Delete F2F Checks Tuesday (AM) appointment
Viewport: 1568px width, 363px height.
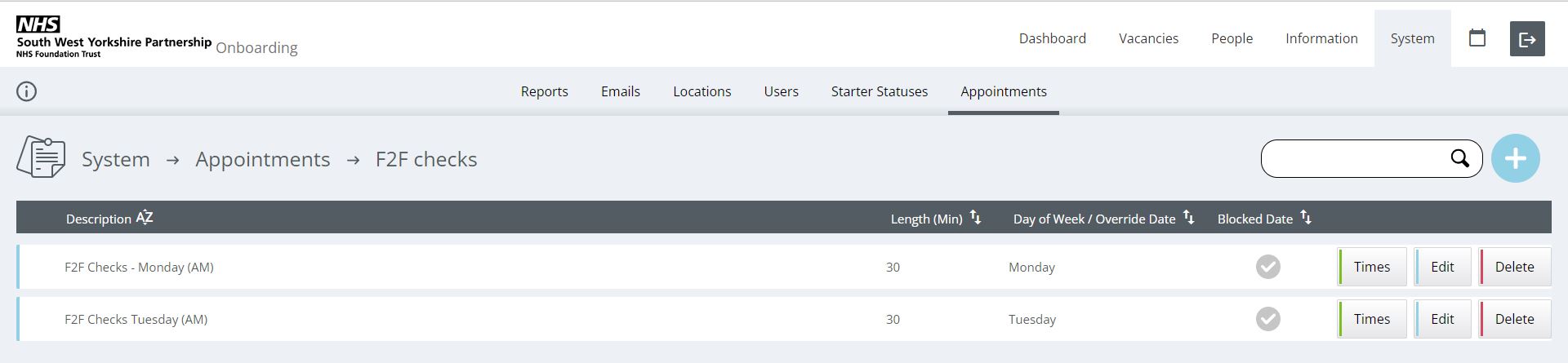point(1514,319)
